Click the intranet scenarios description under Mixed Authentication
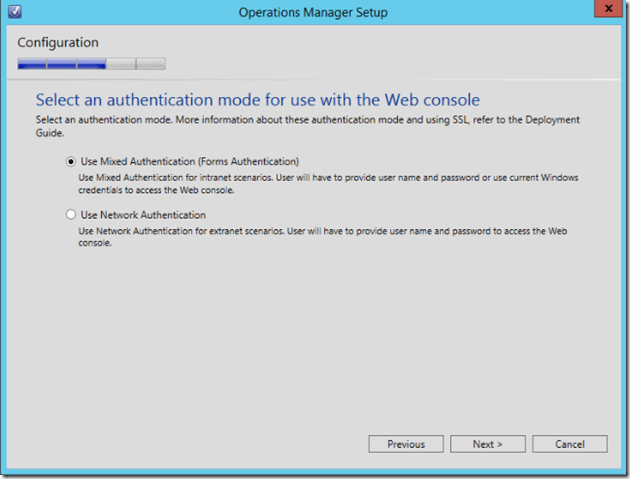This screenshot has height=479, width=630. 328,183
